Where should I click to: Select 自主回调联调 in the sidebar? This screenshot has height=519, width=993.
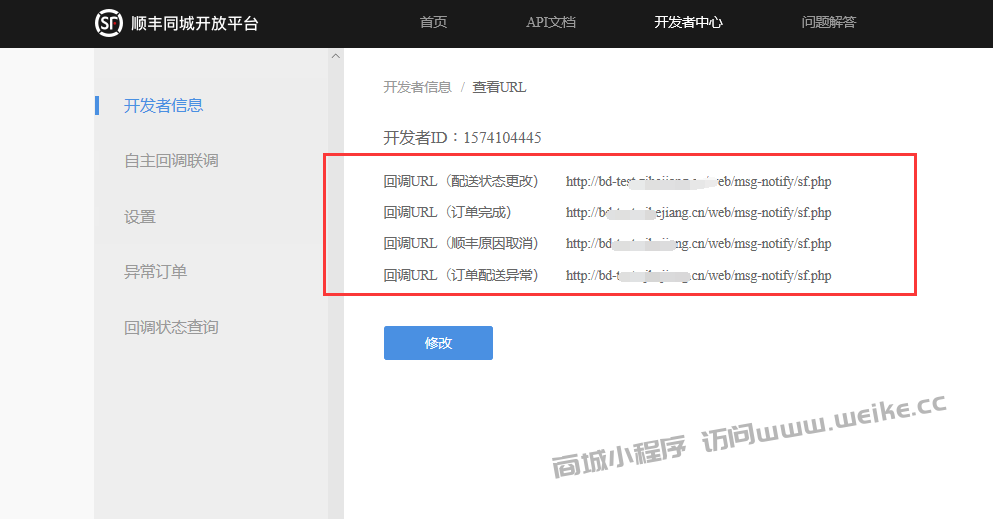(x=171, y=161)
